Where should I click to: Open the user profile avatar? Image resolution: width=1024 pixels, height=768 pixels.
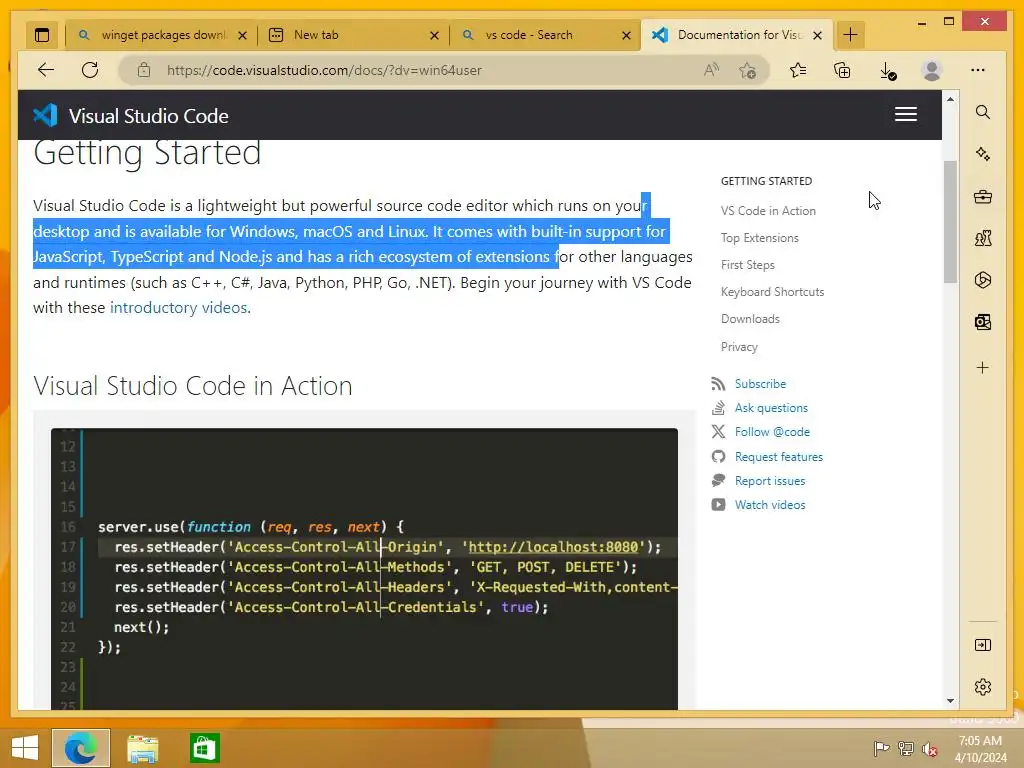932,70
